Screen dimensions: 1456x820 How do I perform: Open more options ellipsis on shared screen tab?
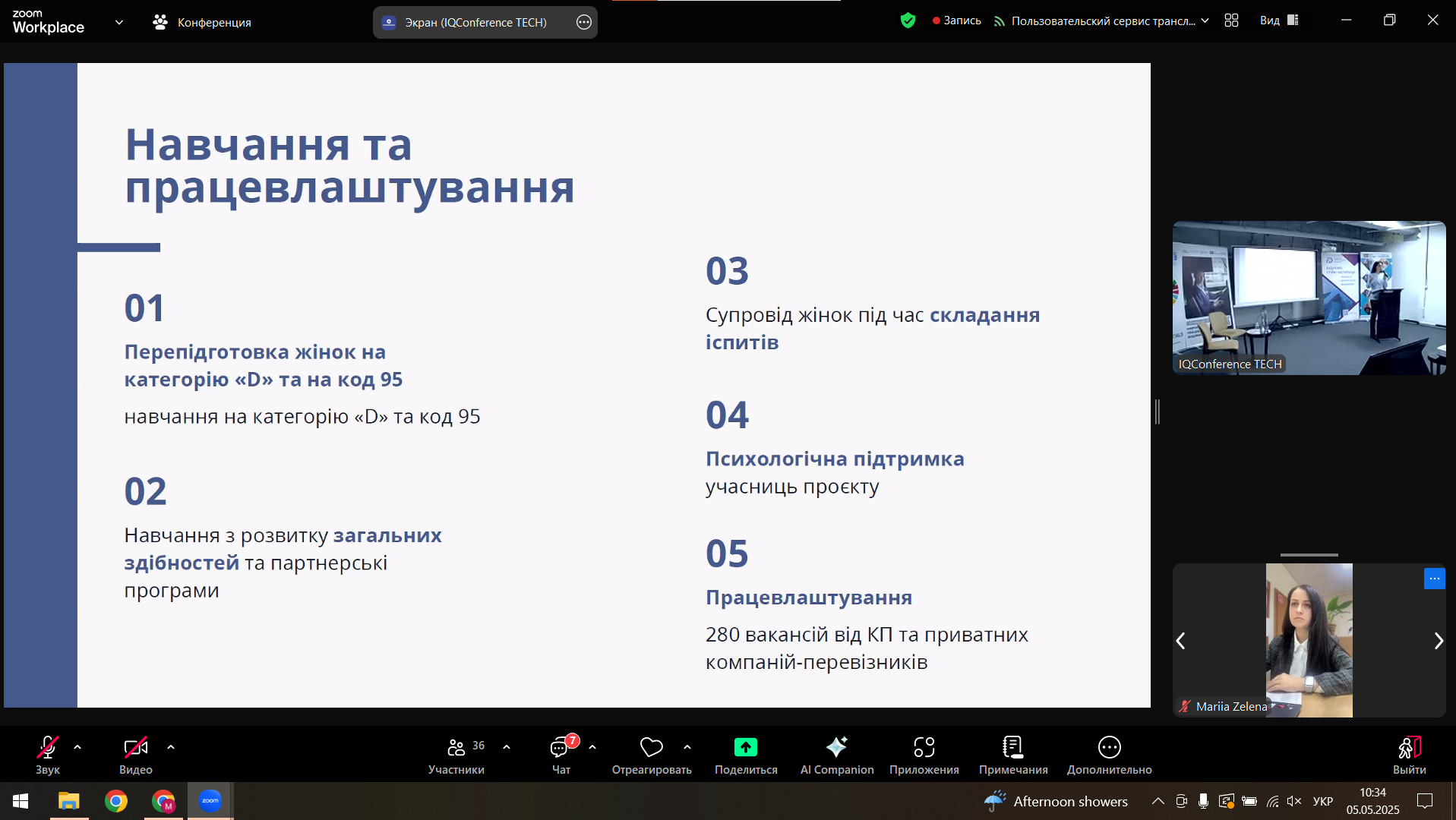(583, 22)
